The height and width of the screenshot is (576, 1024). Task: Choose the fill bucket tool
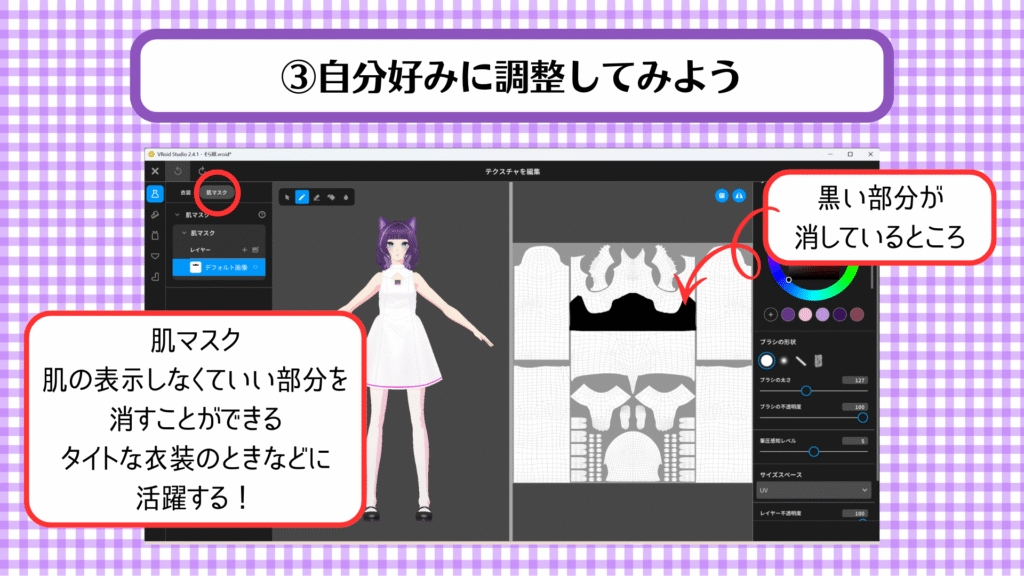point(331,197)
